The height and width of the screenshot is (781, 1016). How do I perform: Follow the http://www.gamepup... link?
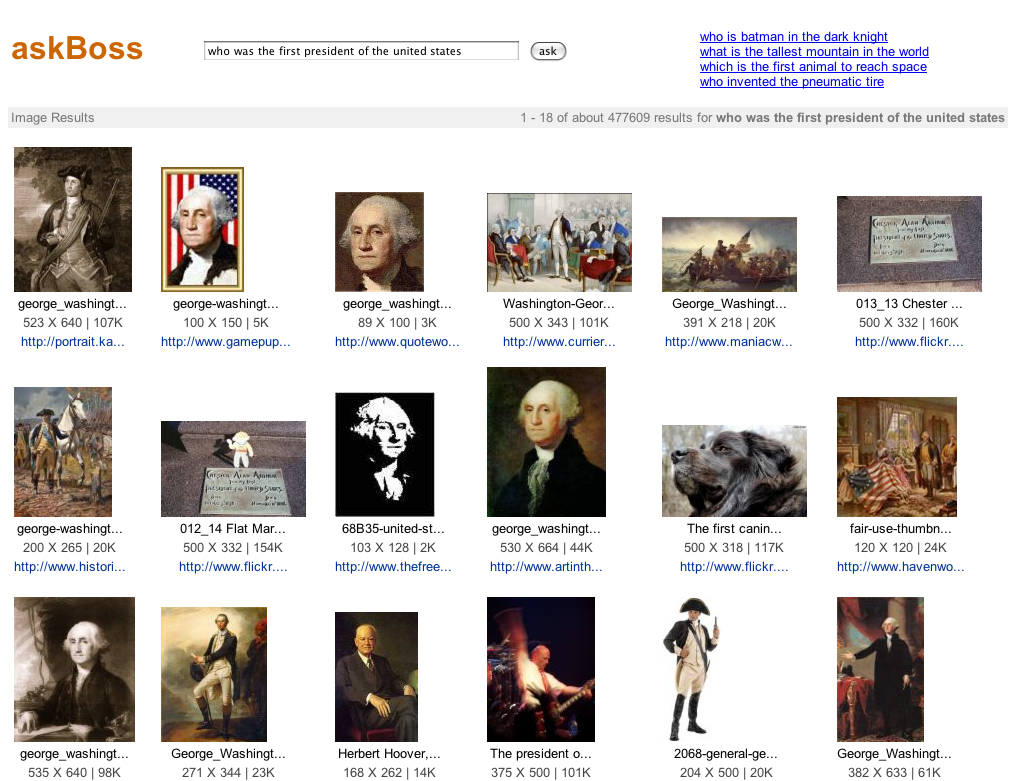225,342
